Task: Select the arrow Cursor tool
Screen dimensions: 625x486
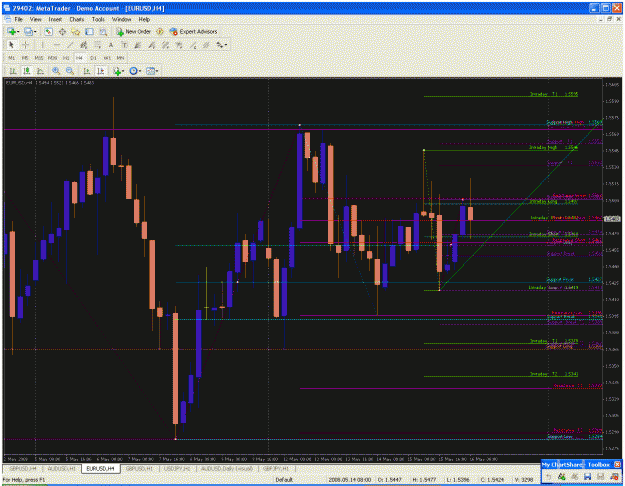Action: click(x=11, y=45)
